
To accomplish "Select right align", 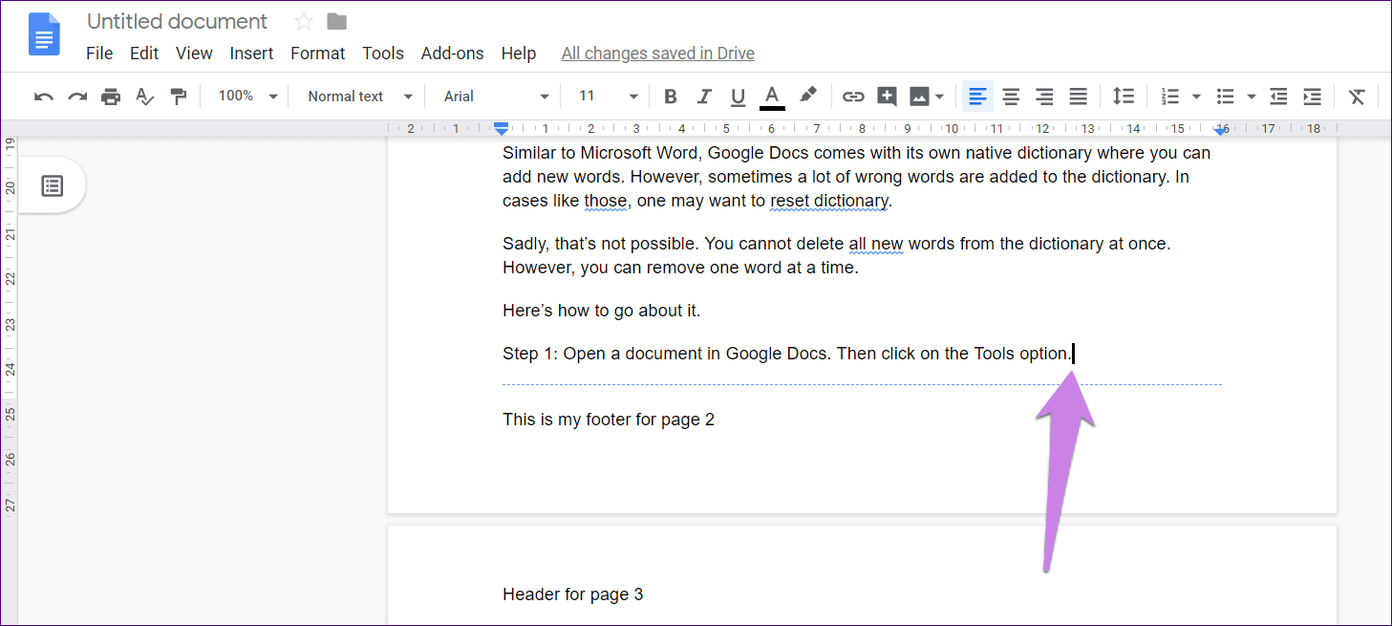I will pyautogui.click(x=1044, y=96).
